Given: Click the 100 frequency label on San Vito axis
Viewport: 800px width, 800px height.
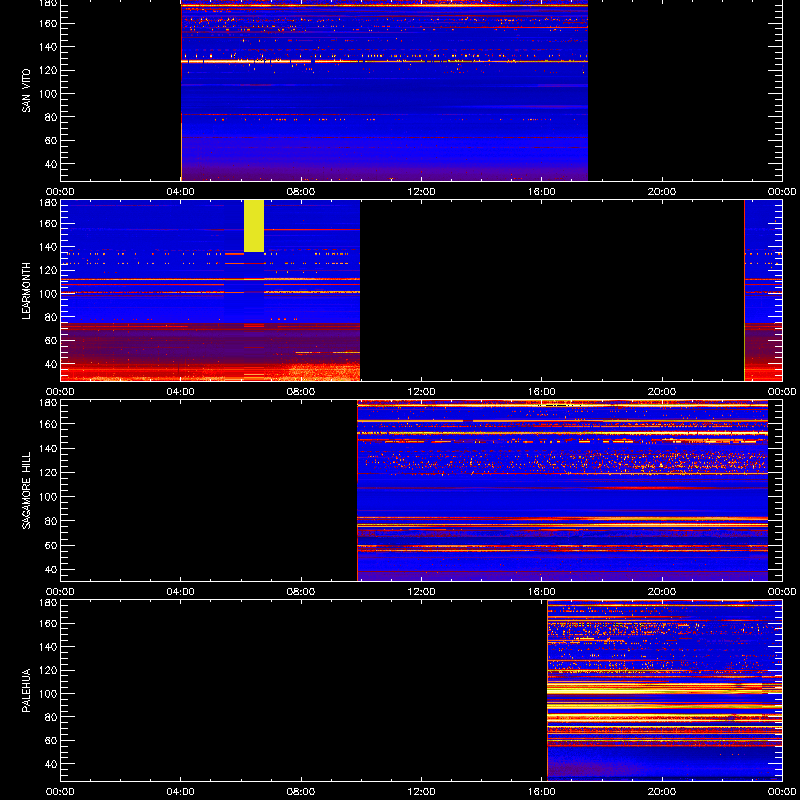Looking at the screenshot, I should [48, 94].
